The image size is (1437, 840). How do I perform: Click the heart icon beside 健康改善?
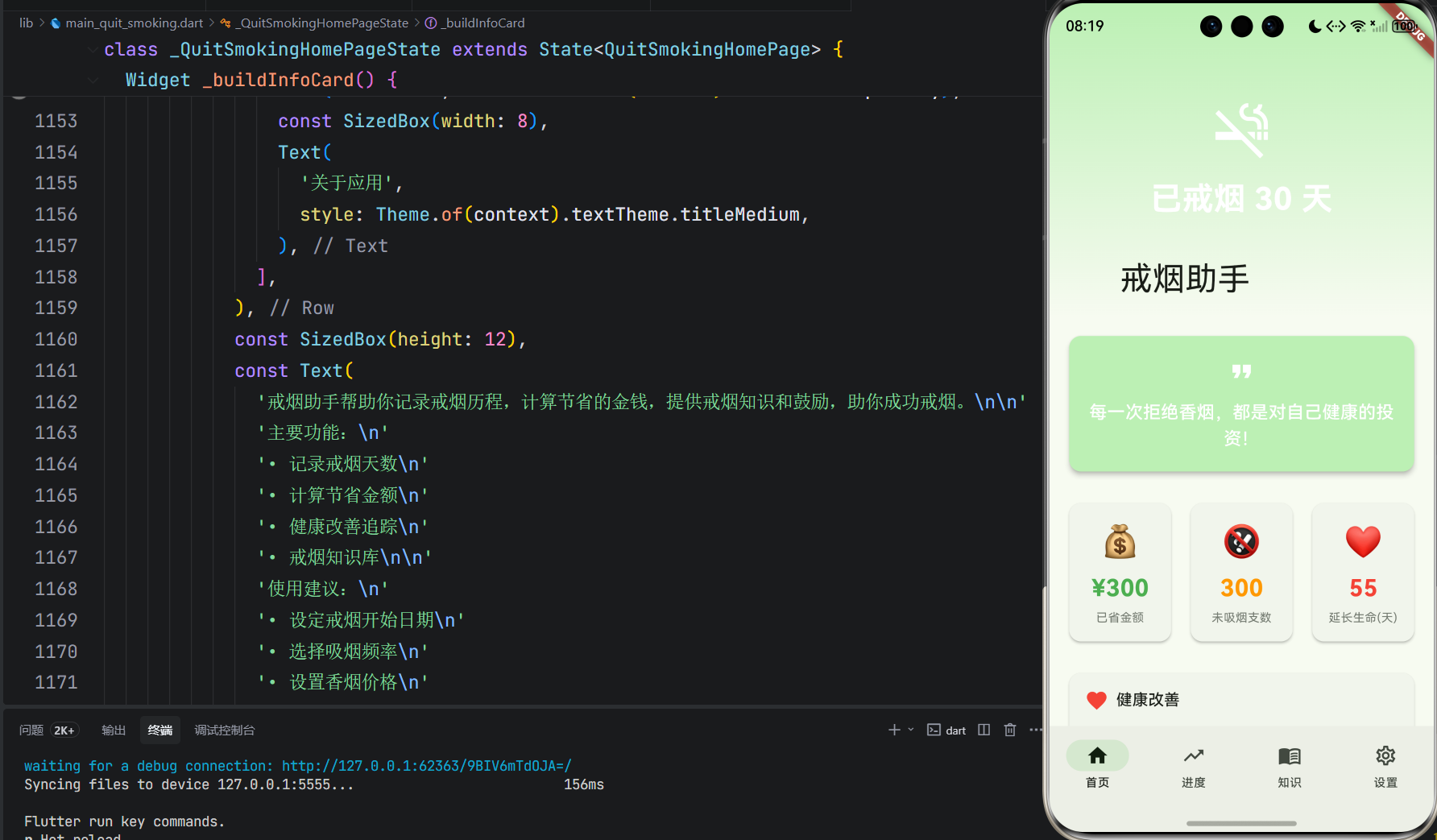tap(1096, 700)
